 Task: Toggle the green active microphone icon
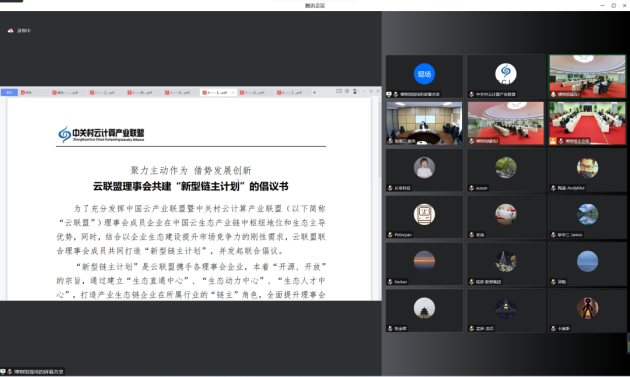tap(553, 94)
